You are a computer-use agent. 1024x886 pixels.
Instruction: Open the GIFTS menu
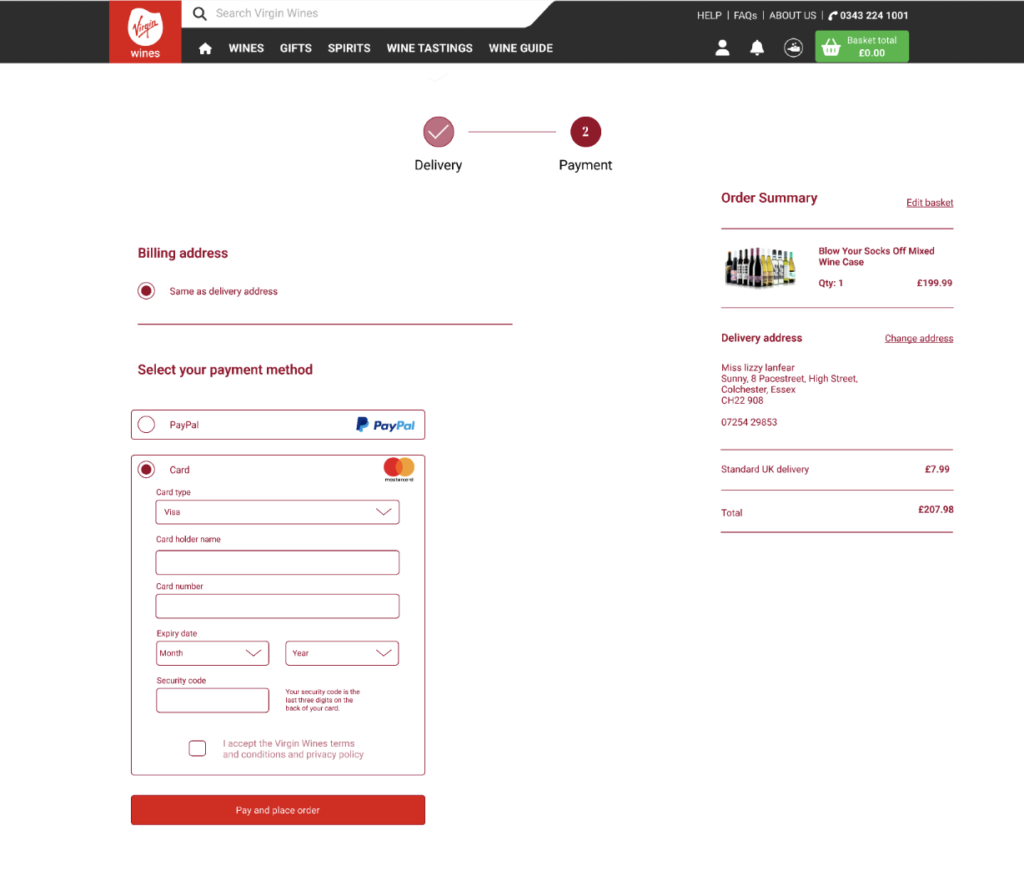tap(296, 48)
